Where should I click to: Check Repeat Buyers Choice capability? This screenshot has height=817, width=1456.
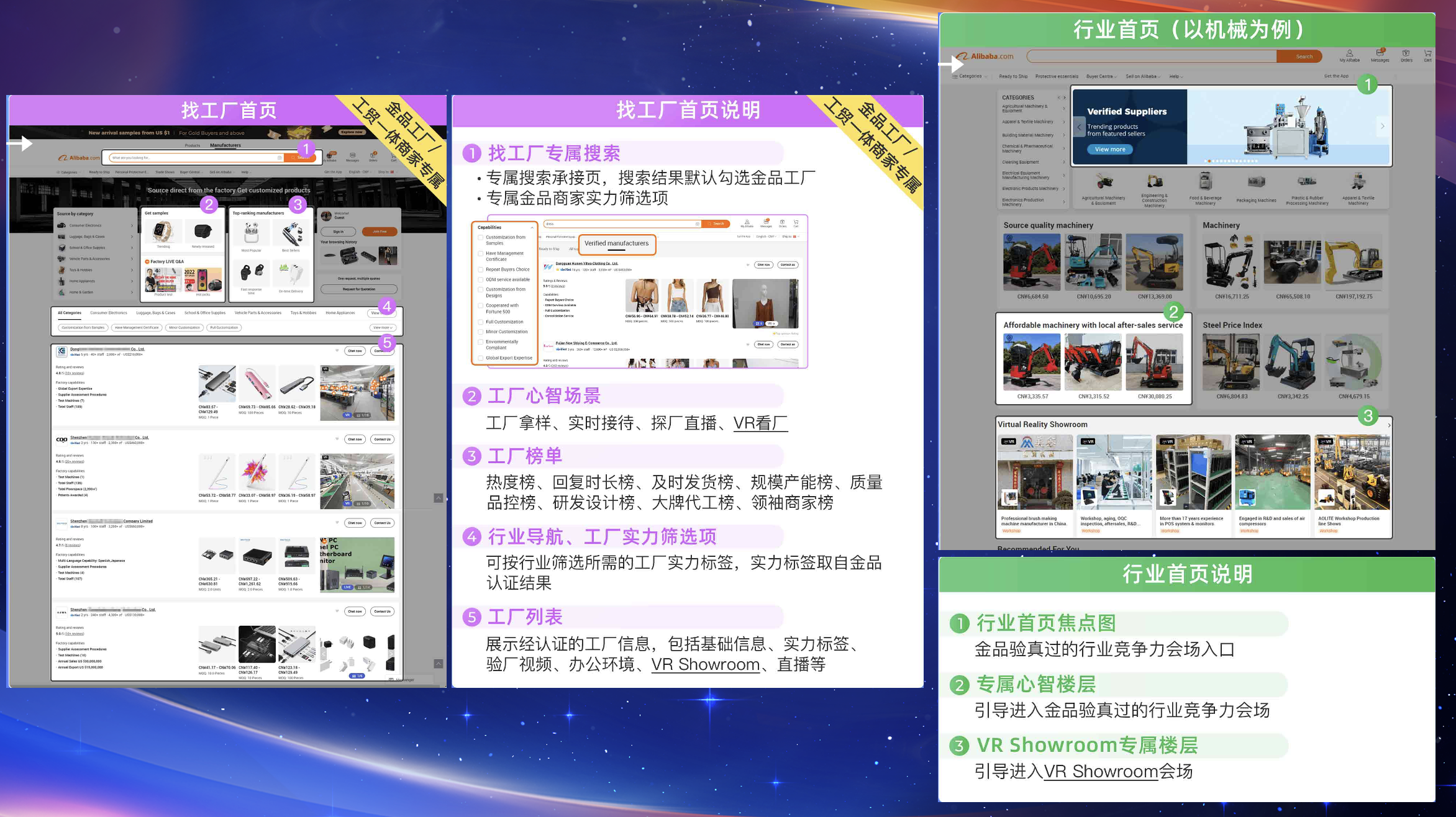tap(480, 269)
